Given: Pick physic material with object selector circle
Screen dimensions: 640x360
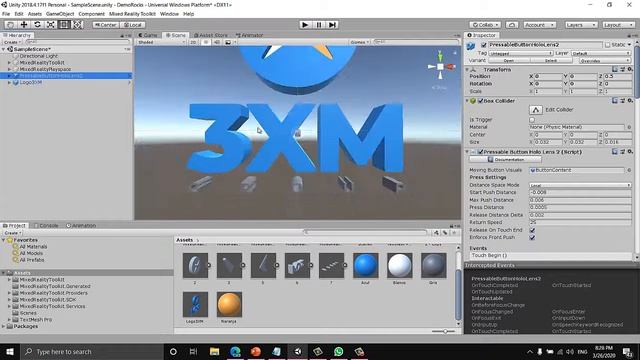Looking at the screenshot, I should pyautogui.click(x=629, y=127).
